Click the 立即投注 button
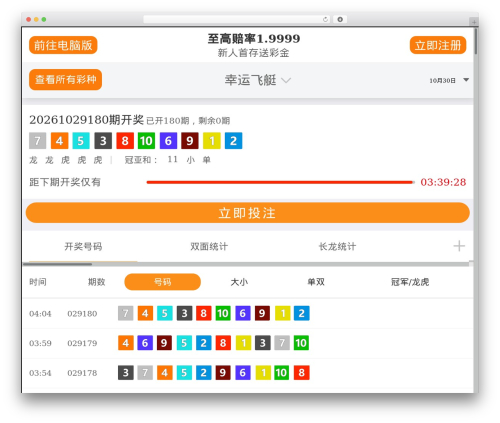500x423 pixels. point(248,213)
